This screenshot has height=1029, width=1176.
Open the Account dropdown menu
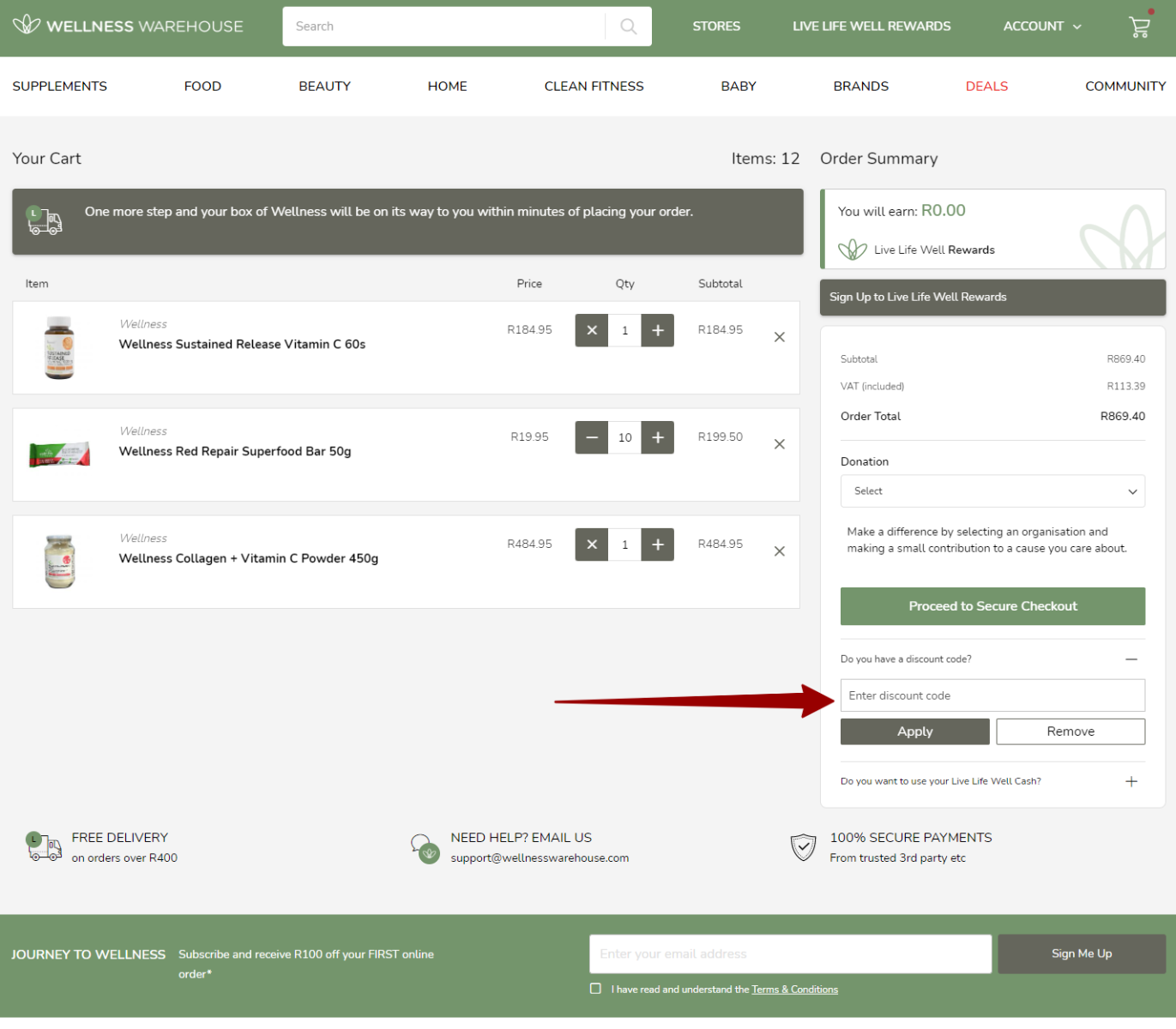click(x=1042, y=27)
